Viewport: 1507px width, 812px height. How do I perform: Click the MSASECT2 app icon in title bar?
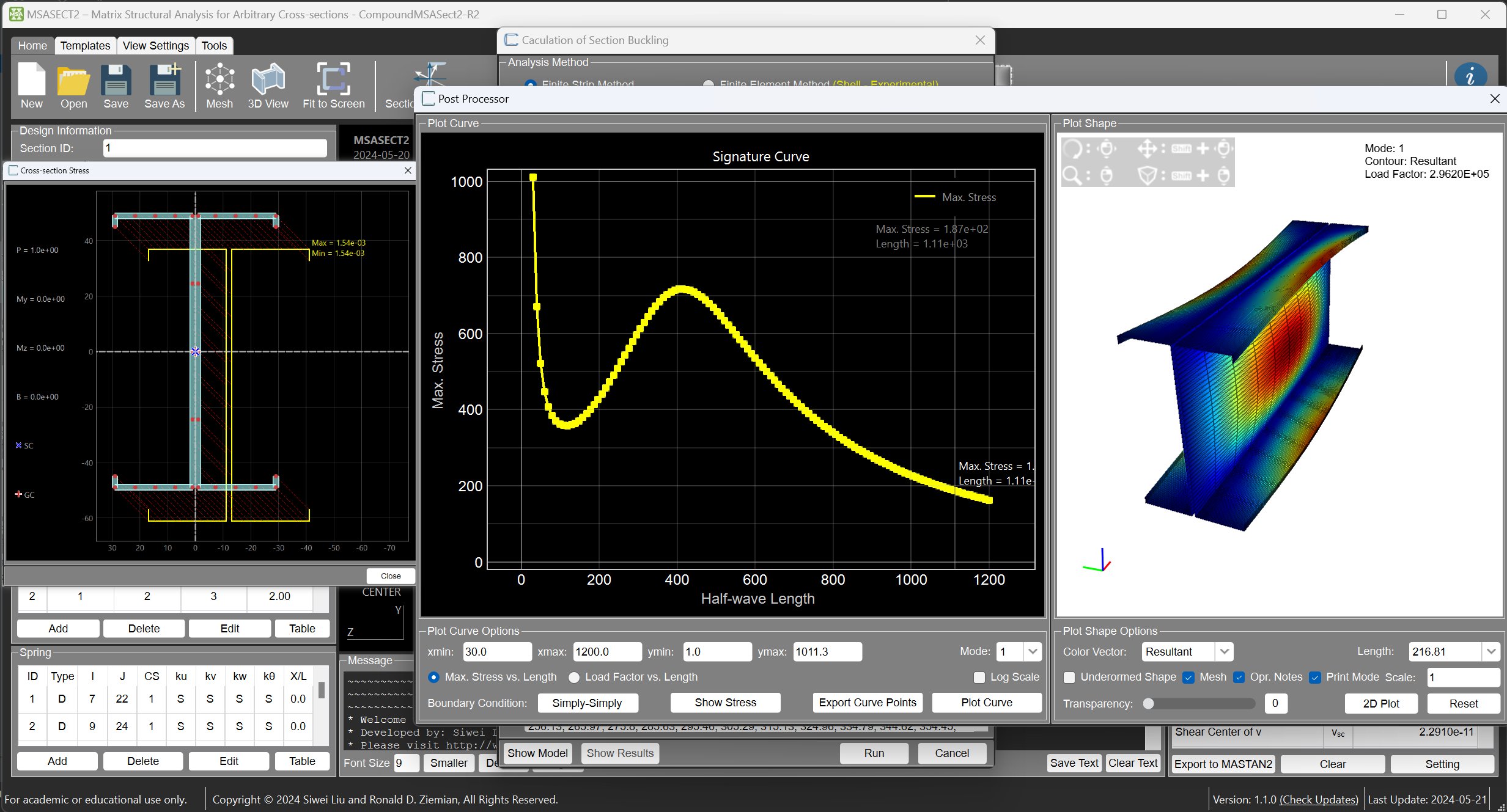15,13
